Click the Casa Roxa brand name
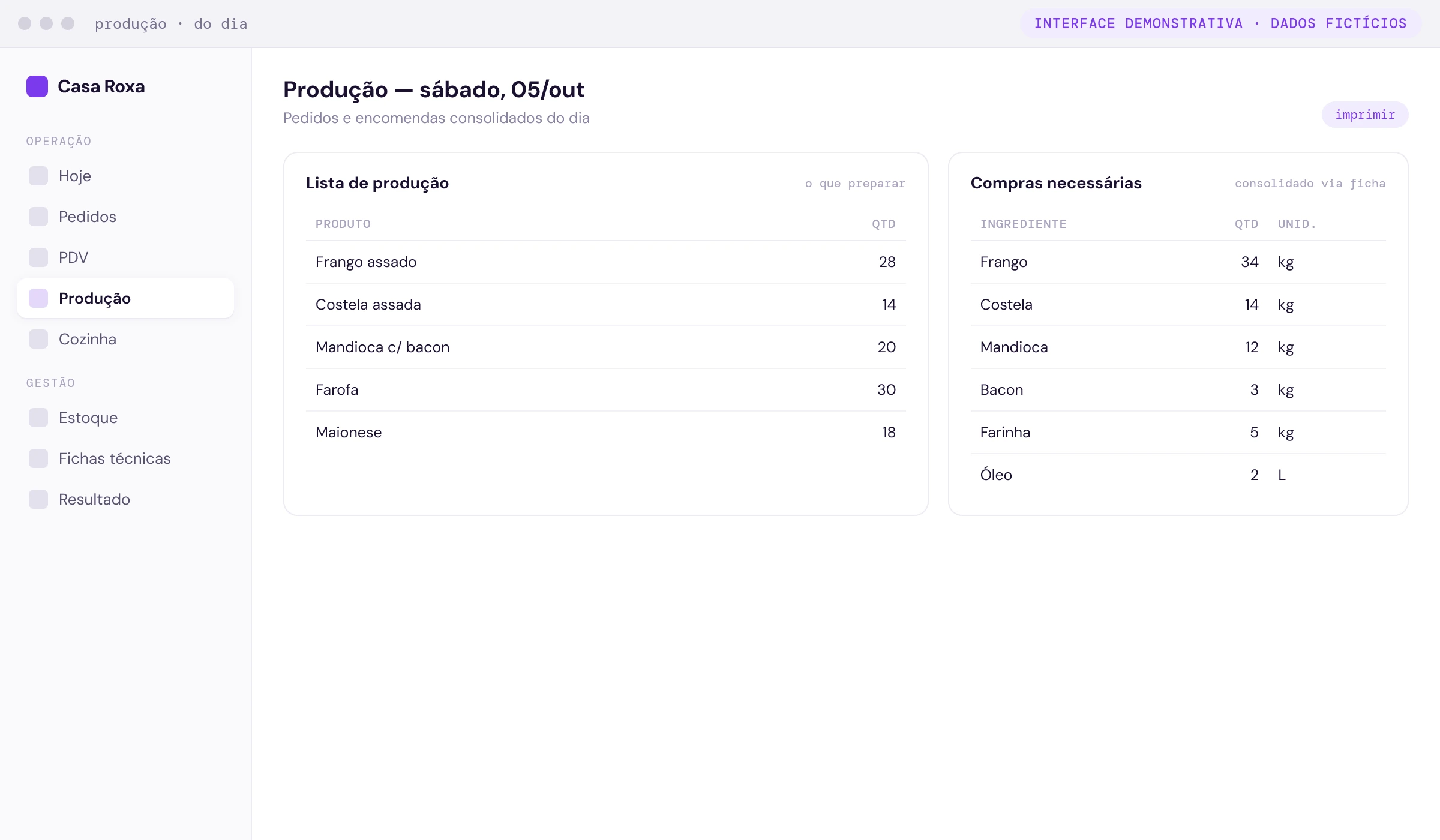Viewport: 1440px width, 840px height. [x=101, y=86]
